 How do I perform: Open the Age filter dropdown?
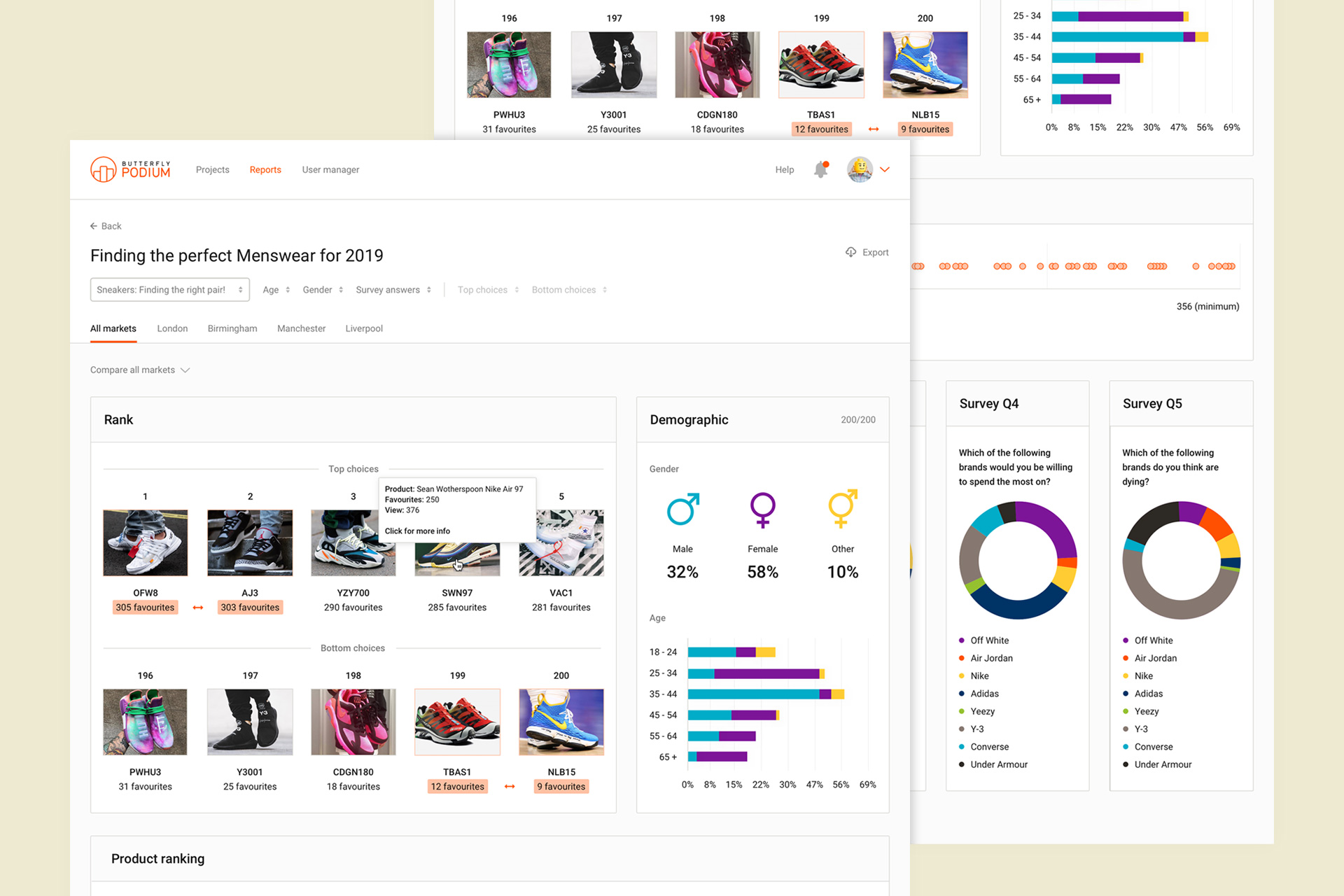tap(276, 290)
